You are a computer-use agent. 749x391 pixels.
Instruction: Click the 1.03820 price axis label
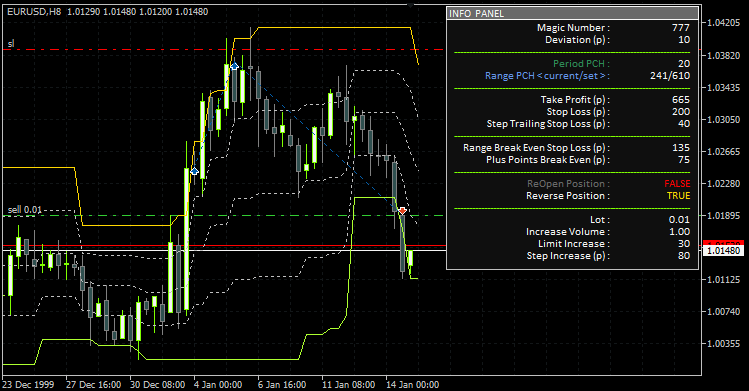click(x=724, y=56)
